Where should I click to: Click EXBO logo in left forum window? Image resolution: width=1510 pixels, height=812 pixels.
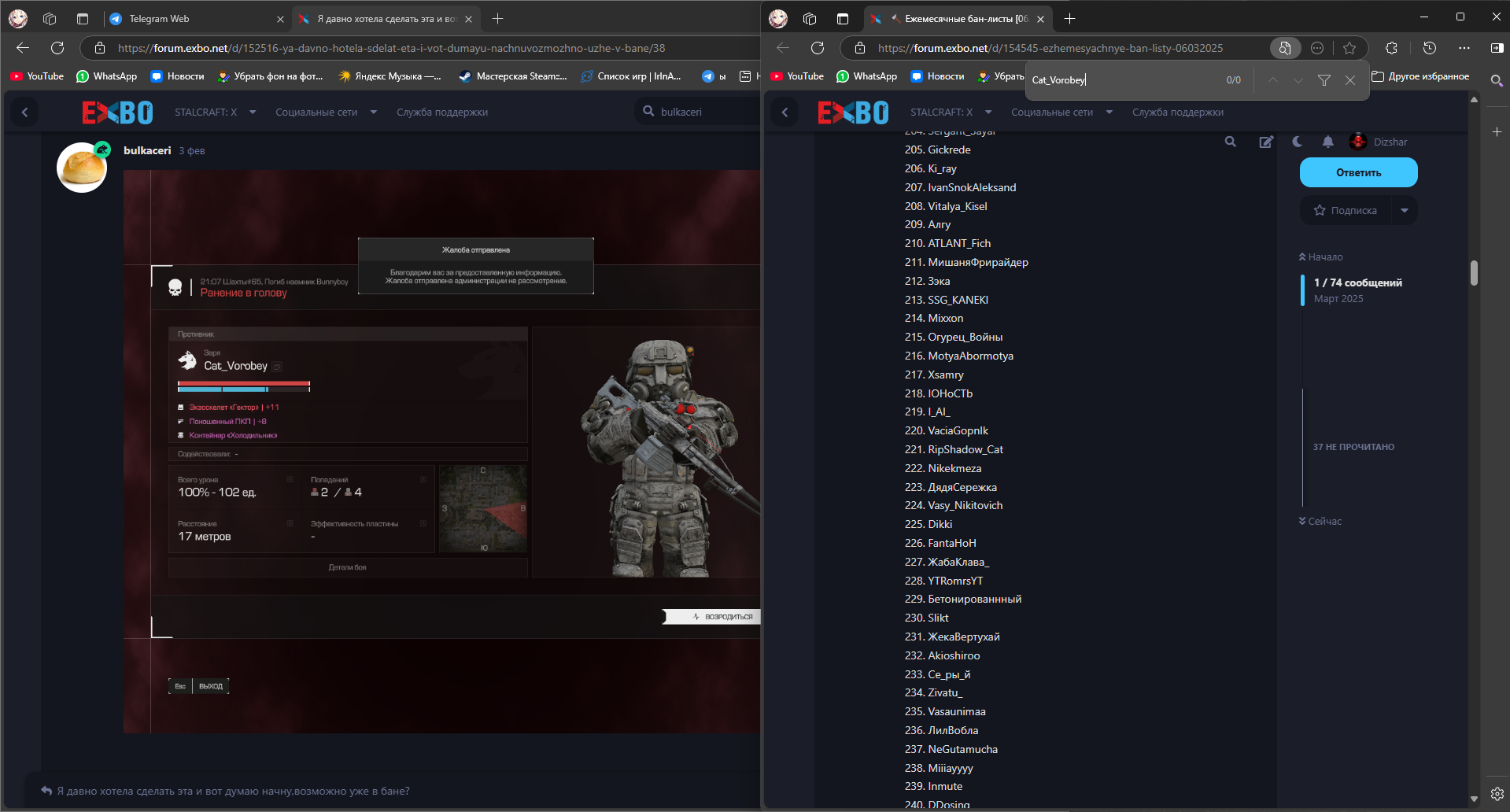(118, 113)
